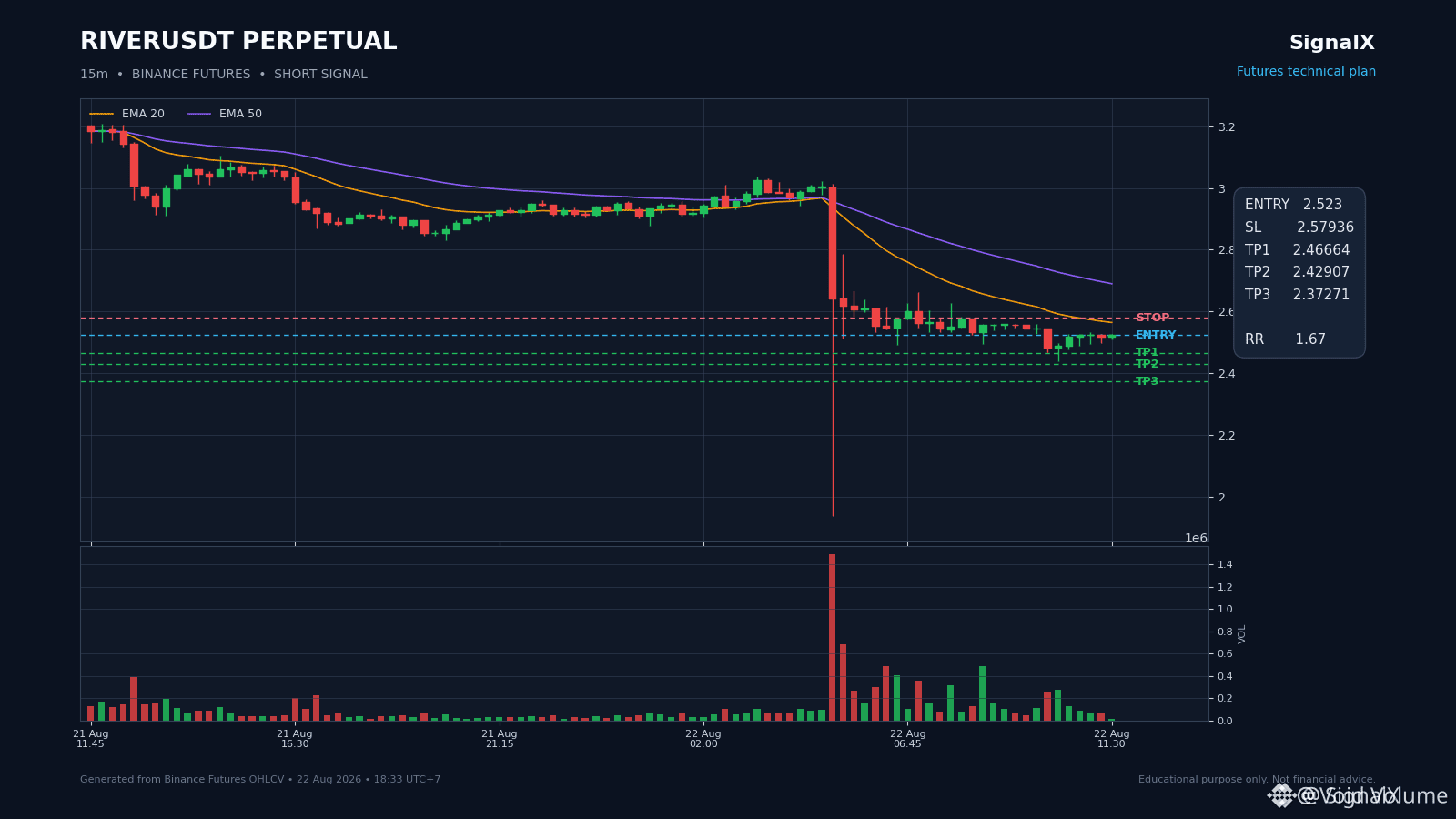Screen dimensions: 1456x819
Task: Click the '21 Aug 21:15' time axis label
Action: click(x=500, y=739)
